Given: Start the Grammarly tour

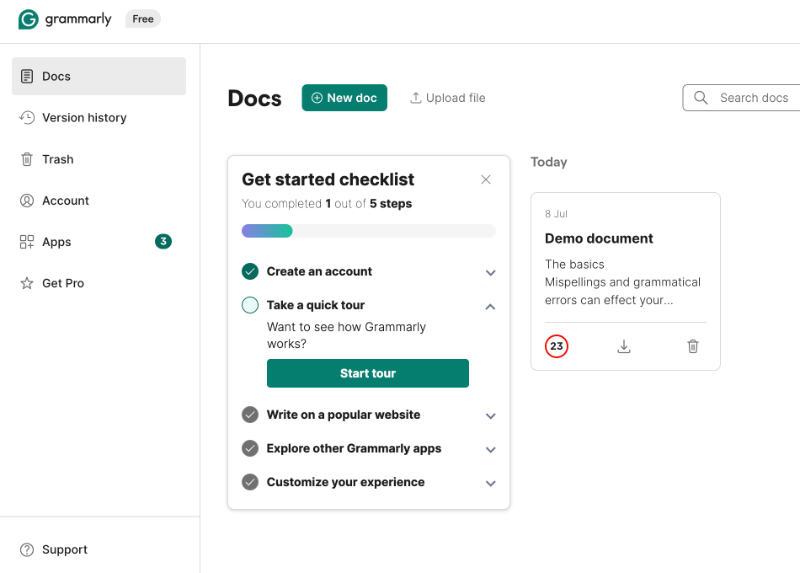Looking at the screenshot, I should tap(368, 373).
